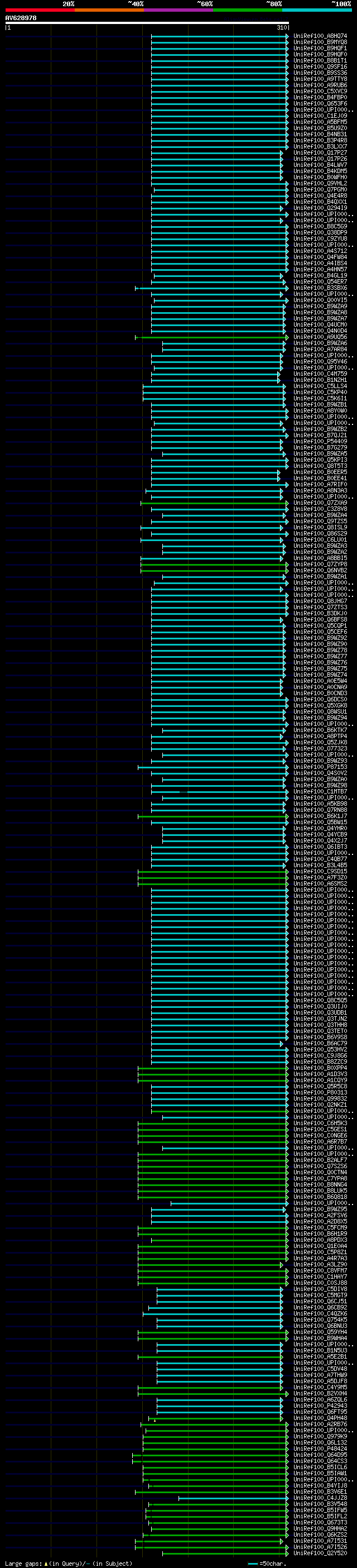Viewport: 357px width, 1568px height.
Task: Select the UniRef100_Q64CS3 hit label
Action: coord(321,1461)
